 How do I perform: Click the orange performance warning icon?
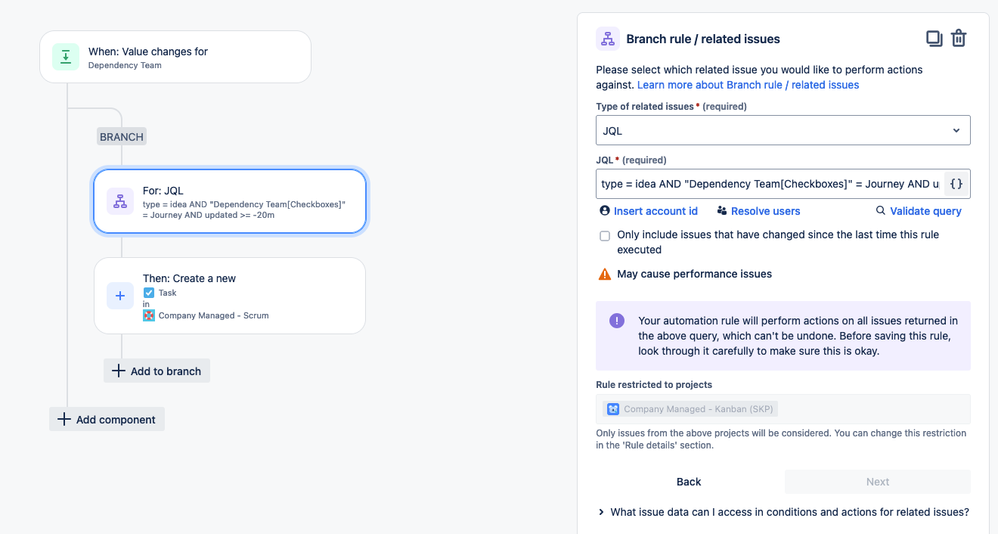[x=605, y=274]
